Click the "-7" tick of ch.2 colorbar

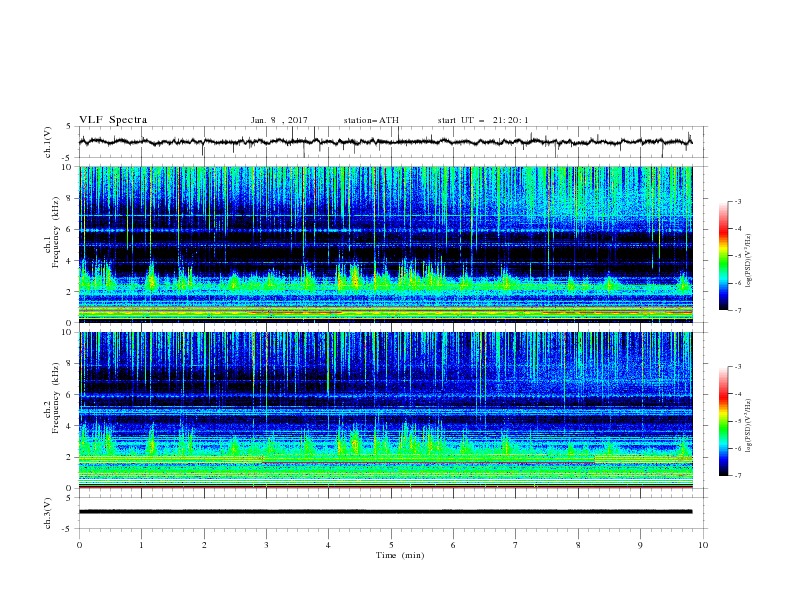tap(737, 475)
